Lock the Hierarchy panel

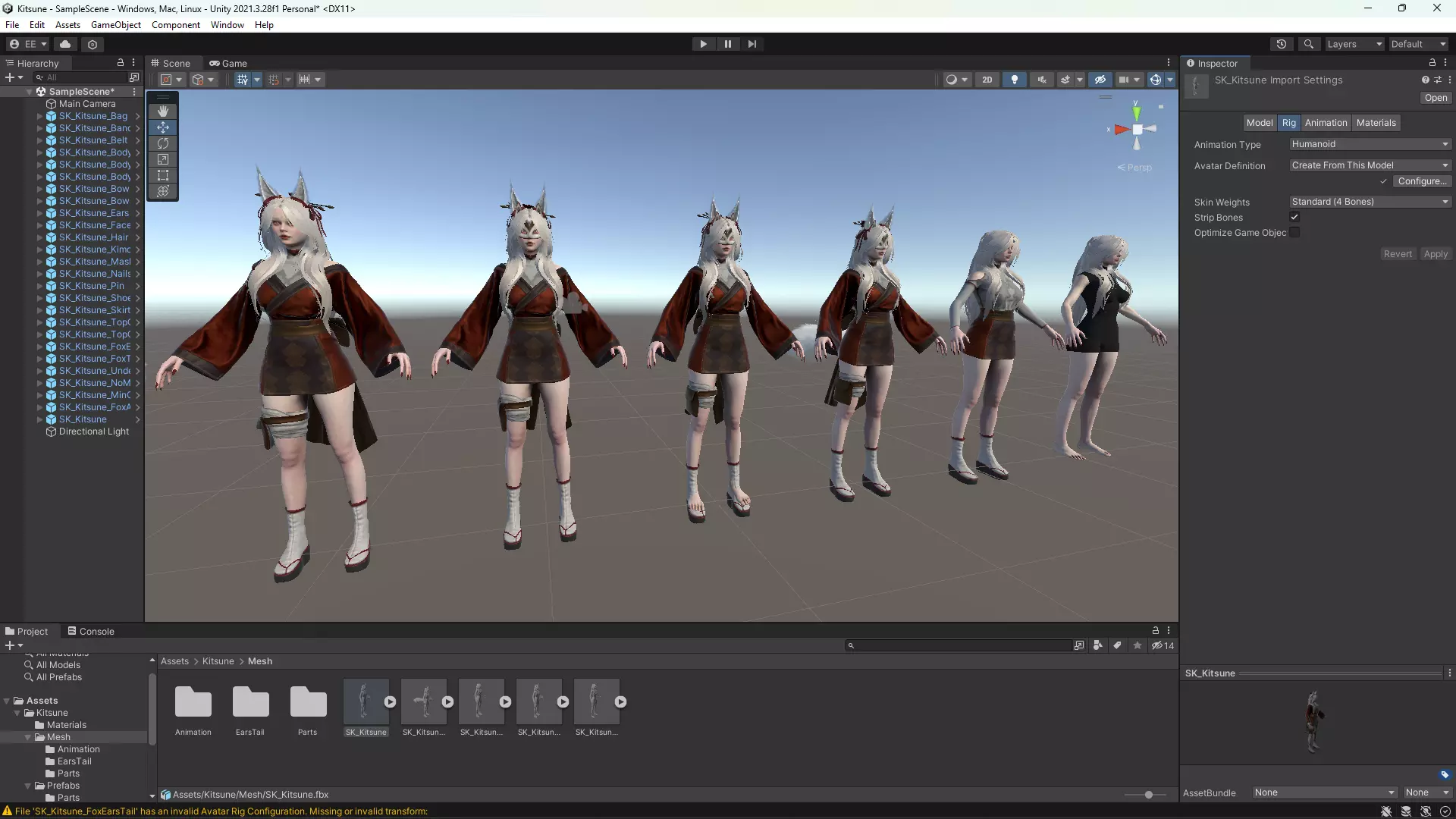(x=120, y=63)
